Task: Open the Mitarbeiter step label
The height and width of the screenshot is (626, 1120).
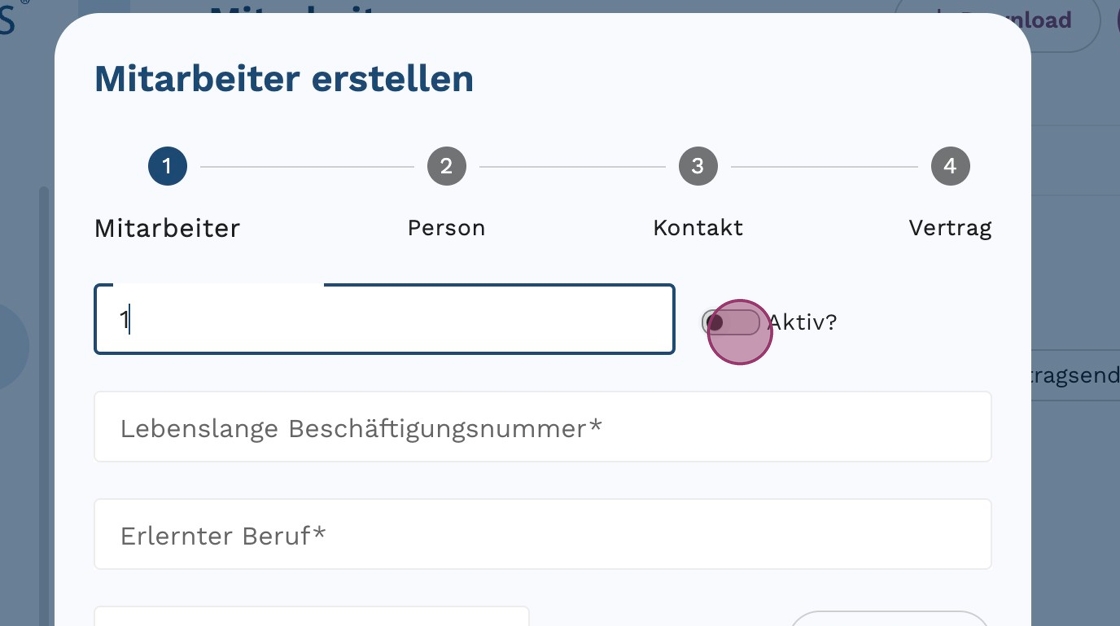Action: [167, 228]
